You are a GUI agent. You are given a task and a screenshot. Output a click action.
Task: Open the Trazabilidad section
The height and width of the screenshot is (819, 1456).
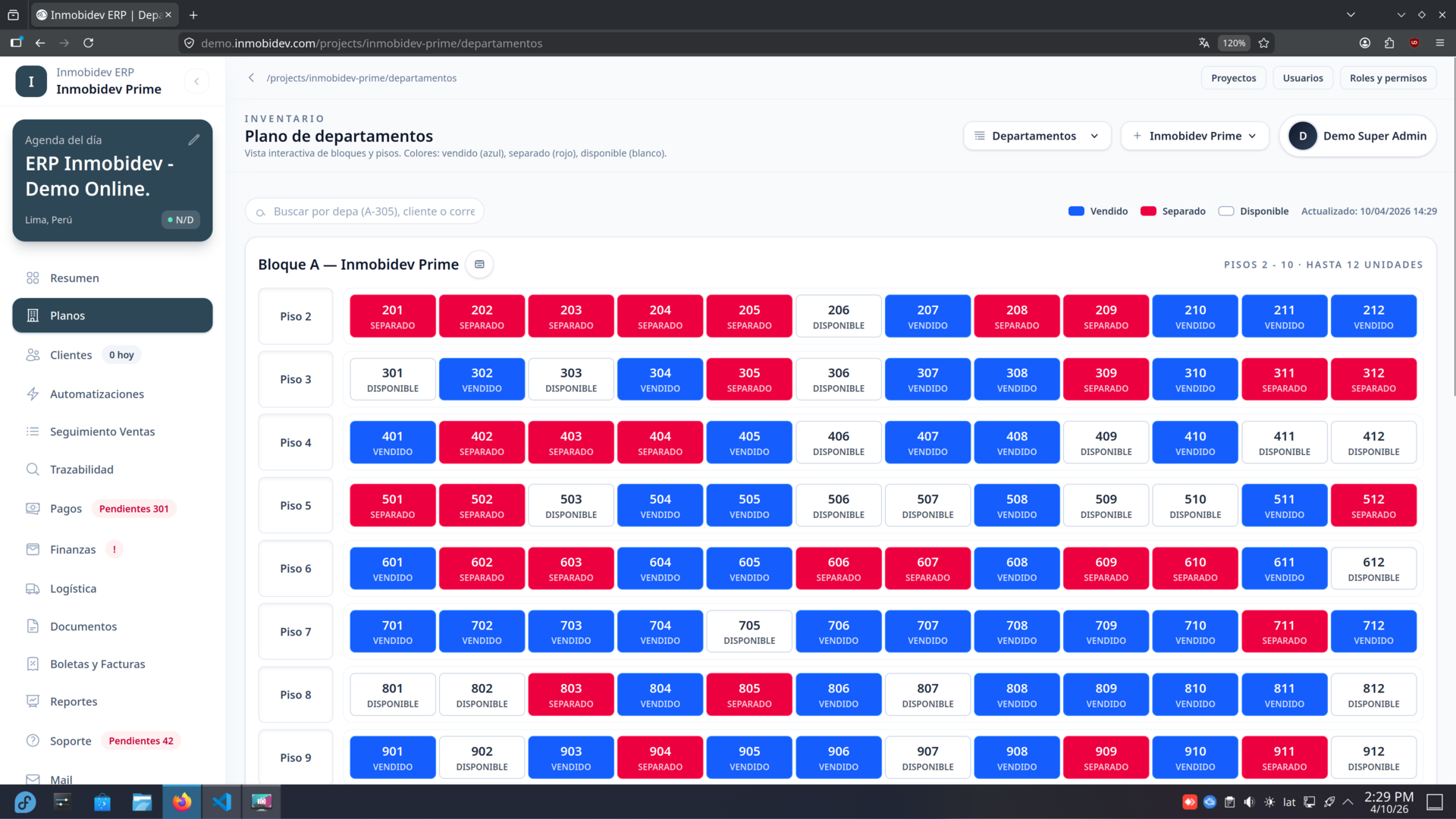click(x=80, y=469)
